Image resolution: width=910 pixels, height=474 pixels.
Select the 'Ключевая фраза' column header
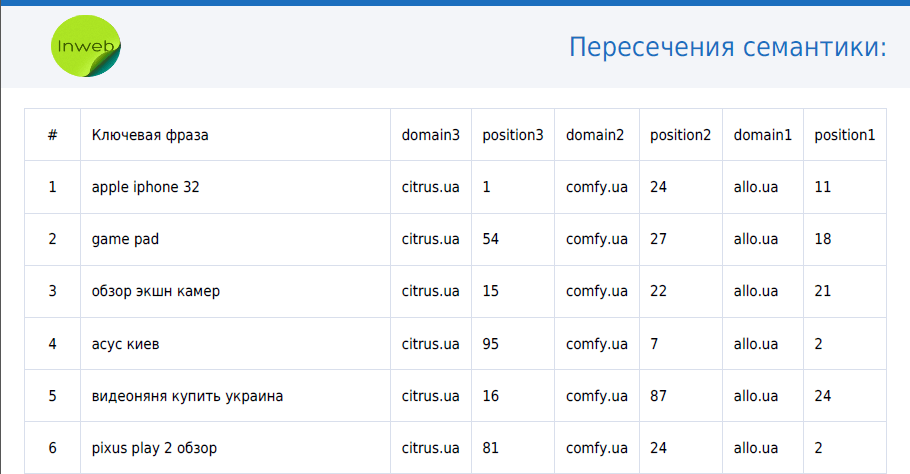236,135
